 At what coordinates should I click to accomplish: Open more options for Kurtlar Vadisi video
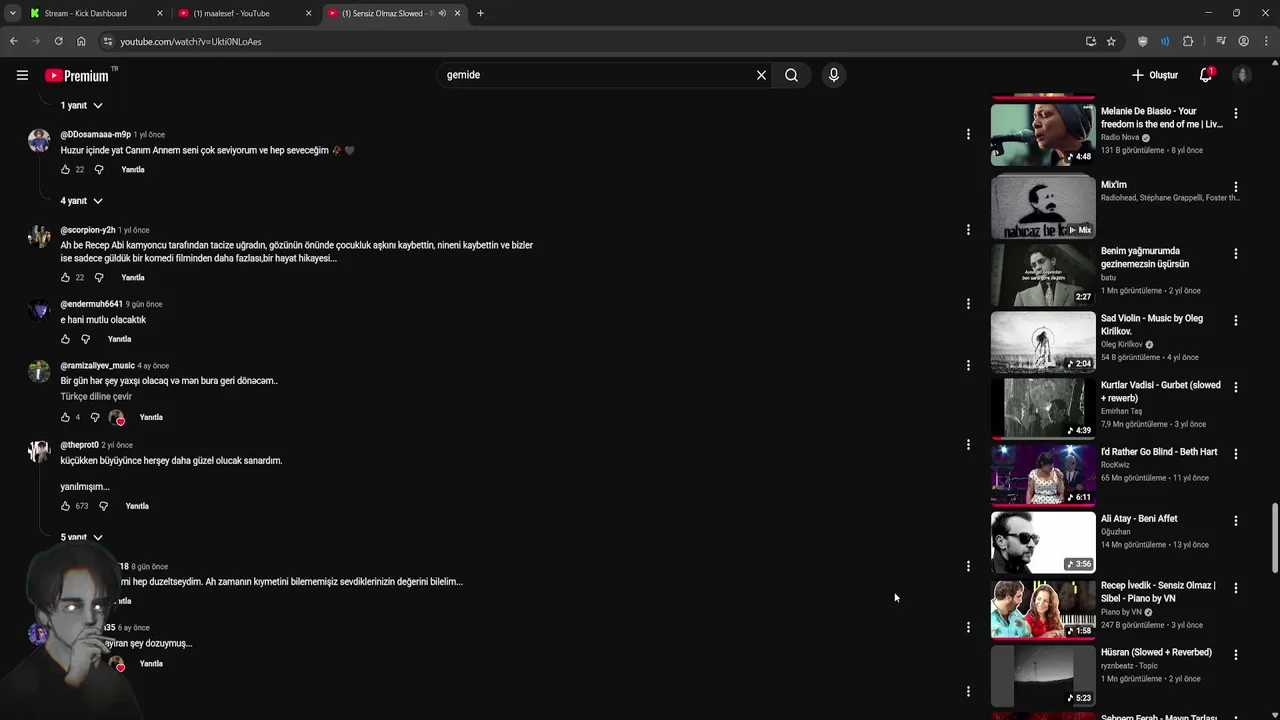coord(1236,388)
